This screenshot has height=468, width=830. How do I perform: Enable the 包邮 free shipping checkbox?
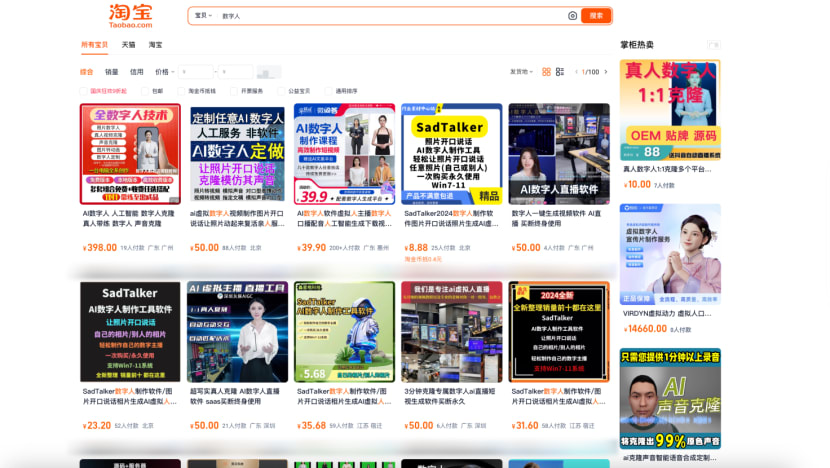[147, 91]
